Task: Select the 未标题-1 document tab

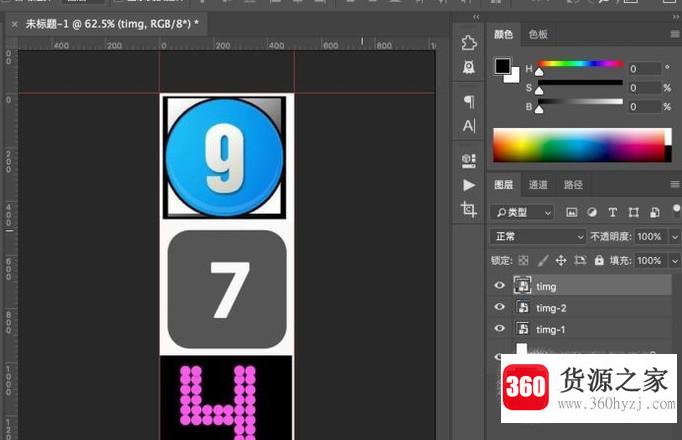Action: (x=112, y=24)
